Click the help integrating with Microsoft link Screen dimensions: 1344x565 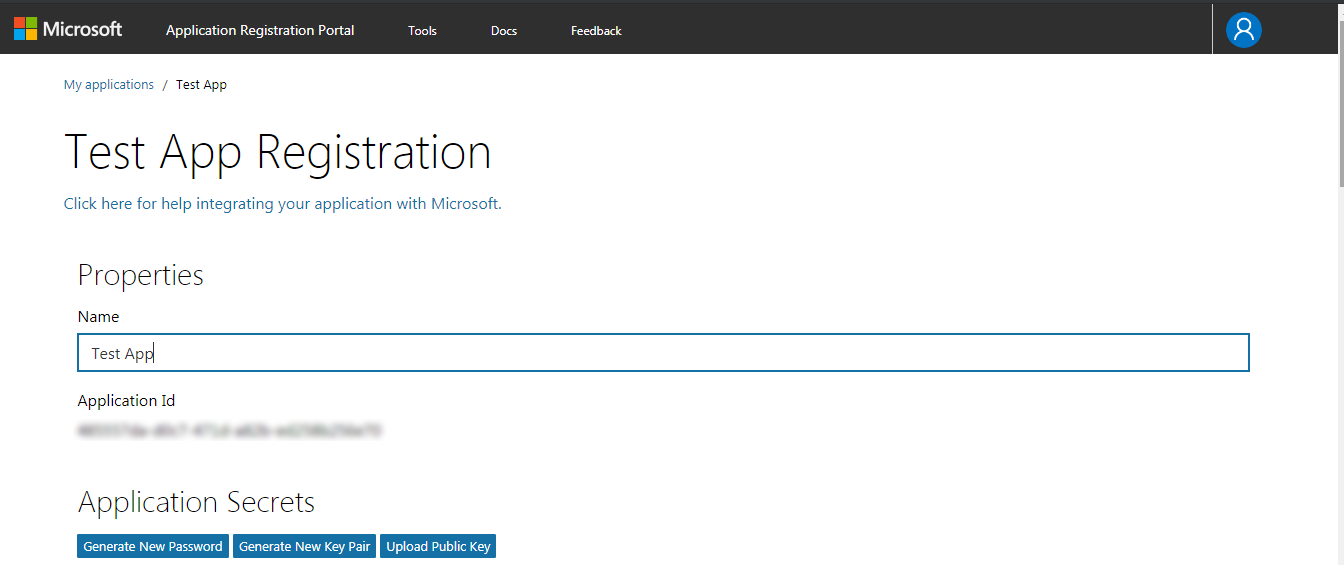(283, 203)
